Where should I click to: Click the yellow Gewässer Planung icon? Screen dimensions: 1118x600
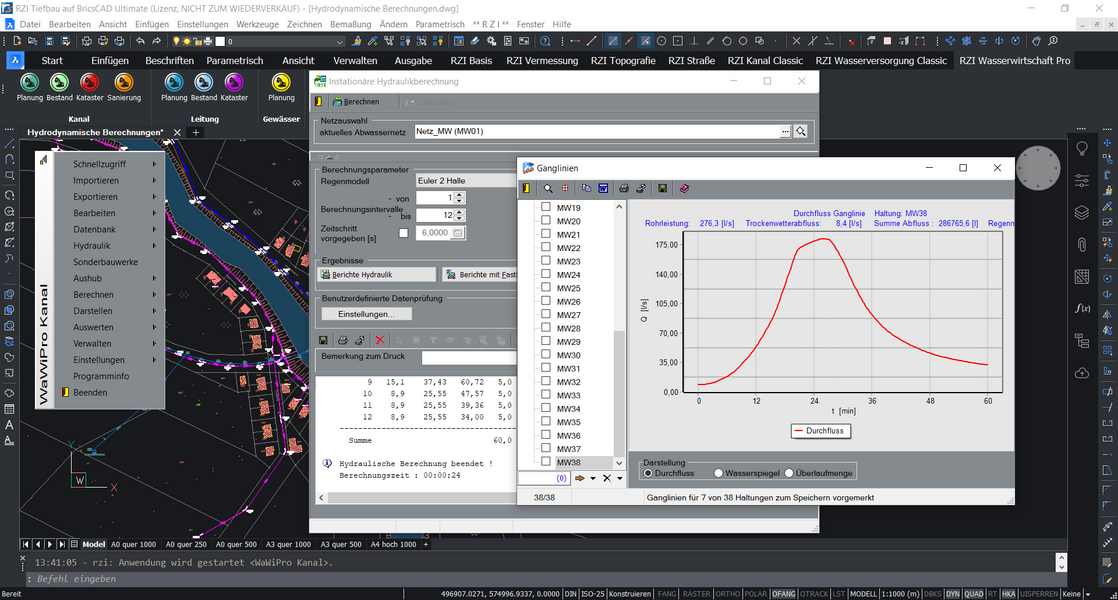coord(281,83)
